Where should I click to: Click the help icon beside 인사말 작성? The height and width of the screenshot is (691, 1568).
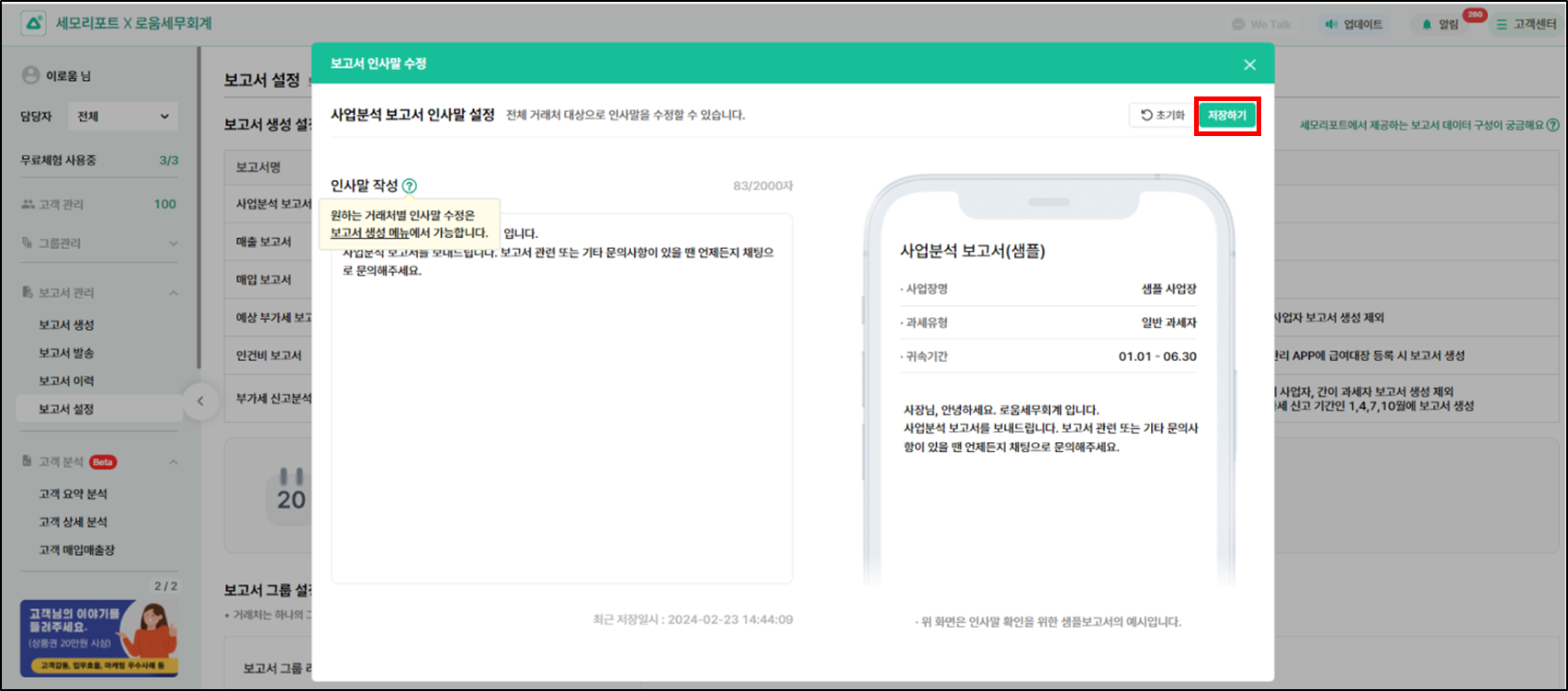coord(410,186)
